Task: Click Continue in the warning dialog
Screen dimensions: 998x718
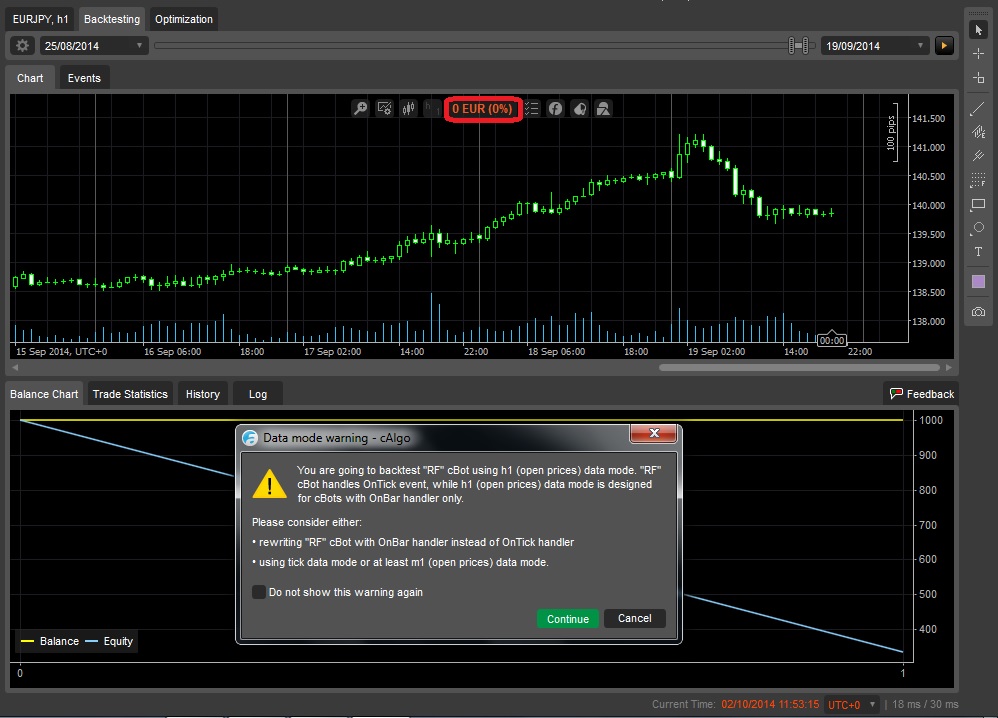Action: click(568, 619)
